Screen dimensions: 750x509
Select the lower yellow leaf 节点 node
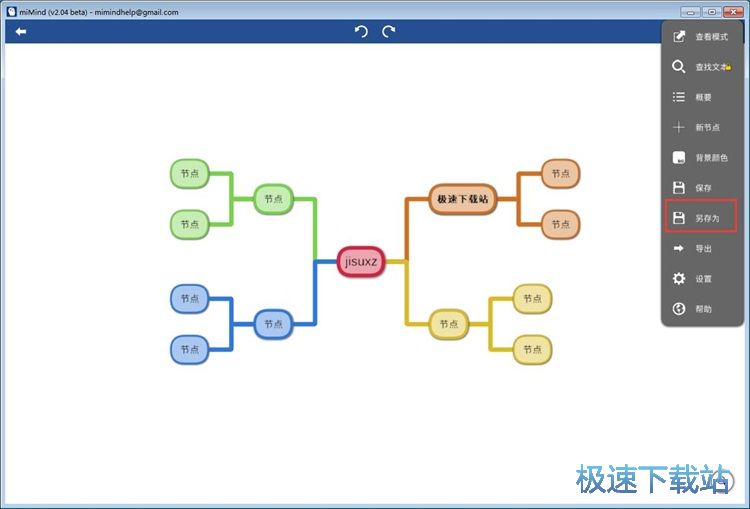click(532, 350)
